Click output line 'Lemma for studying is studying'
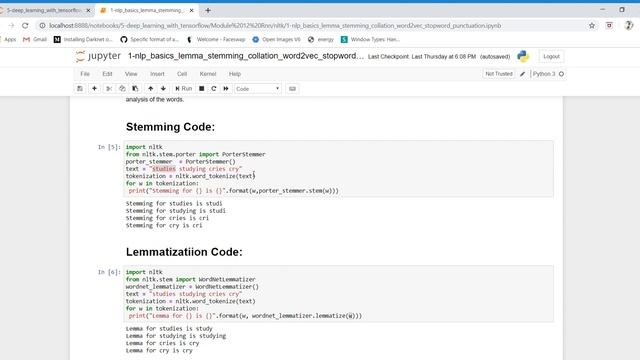 176,336
